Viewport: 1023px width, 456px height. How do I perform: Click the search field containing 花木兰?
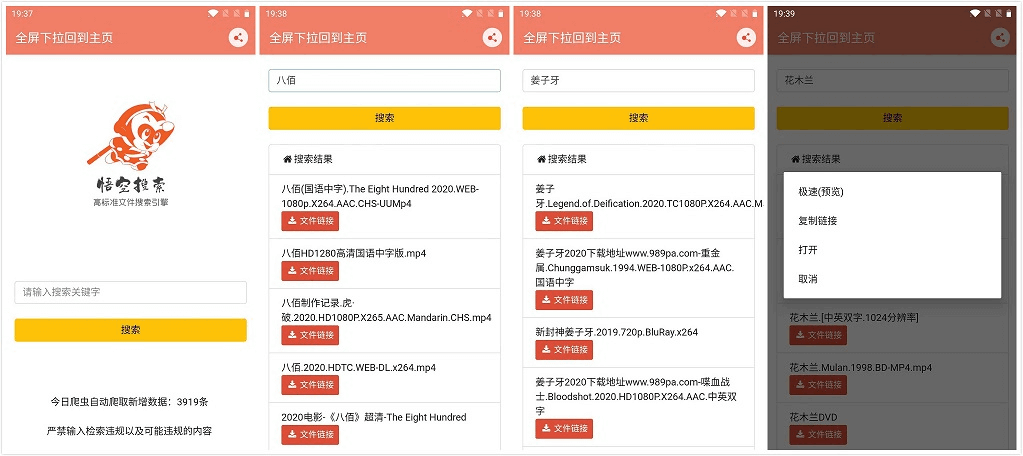coord(893,81)
